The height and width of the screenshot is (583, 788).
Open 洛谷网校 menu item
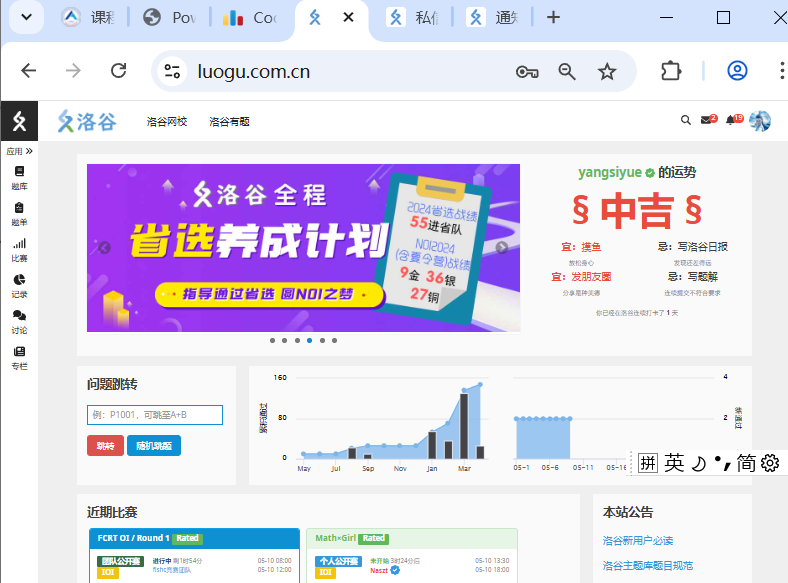167,122
